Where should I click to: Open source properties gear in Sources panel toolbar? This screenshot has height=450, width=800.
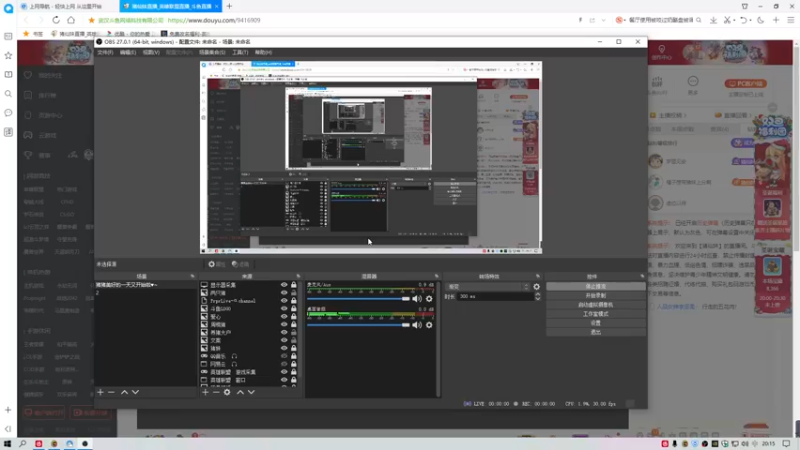227,392
